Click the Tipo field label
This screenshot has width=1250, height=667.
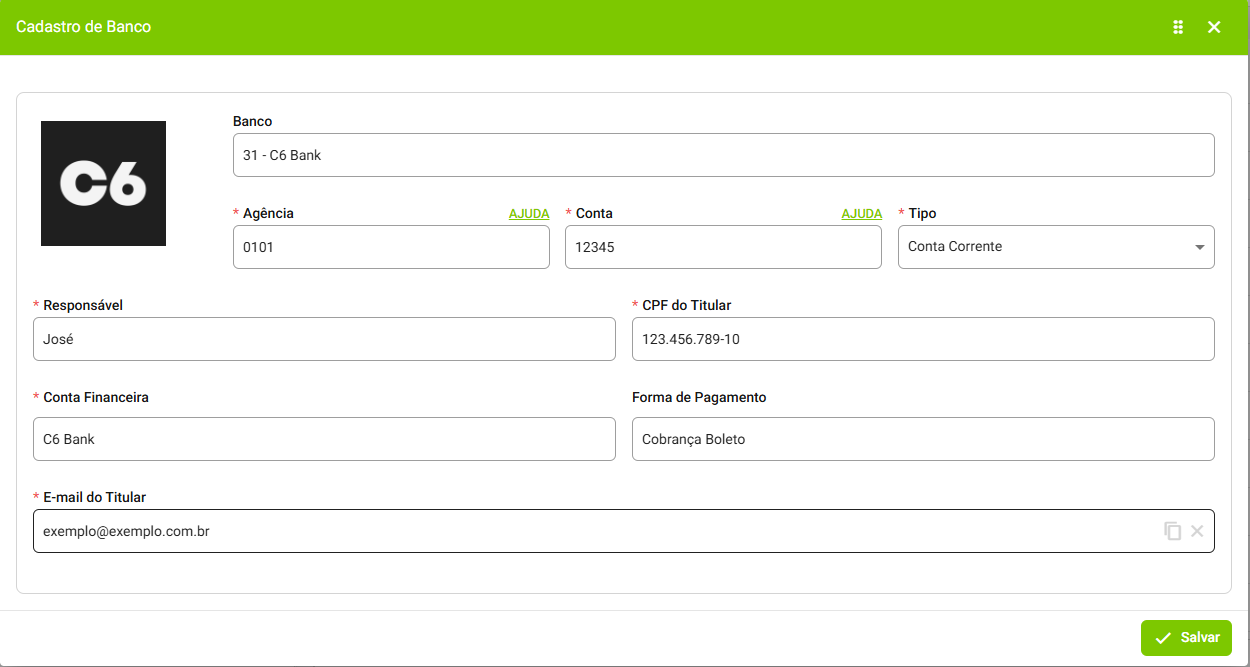click(922, 213)
